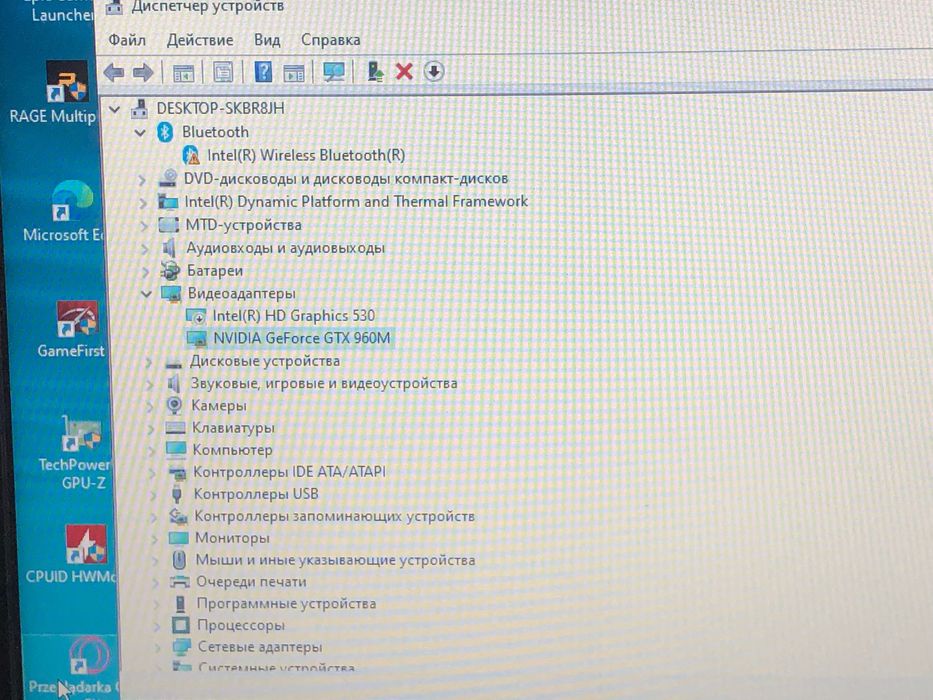Image resolution: width=933 pixels, height=700 pixels.
Task: Select Звуковые, игровые и видеоустройства row
Action: tap(324, 383)
